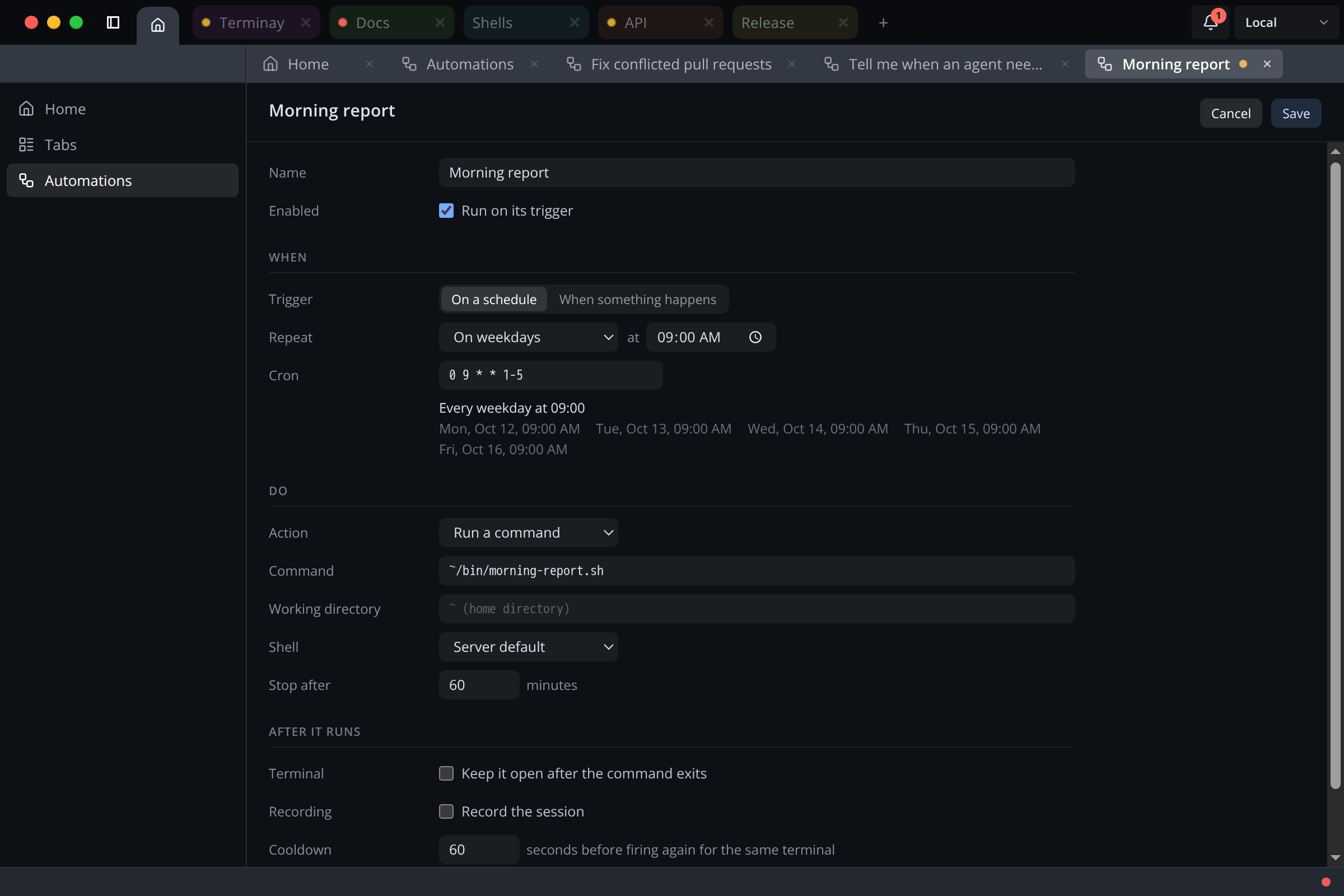The width and height of the screenshot is (1344, 896).
Task: Enable Record the session checkbox
Action: 446,811
